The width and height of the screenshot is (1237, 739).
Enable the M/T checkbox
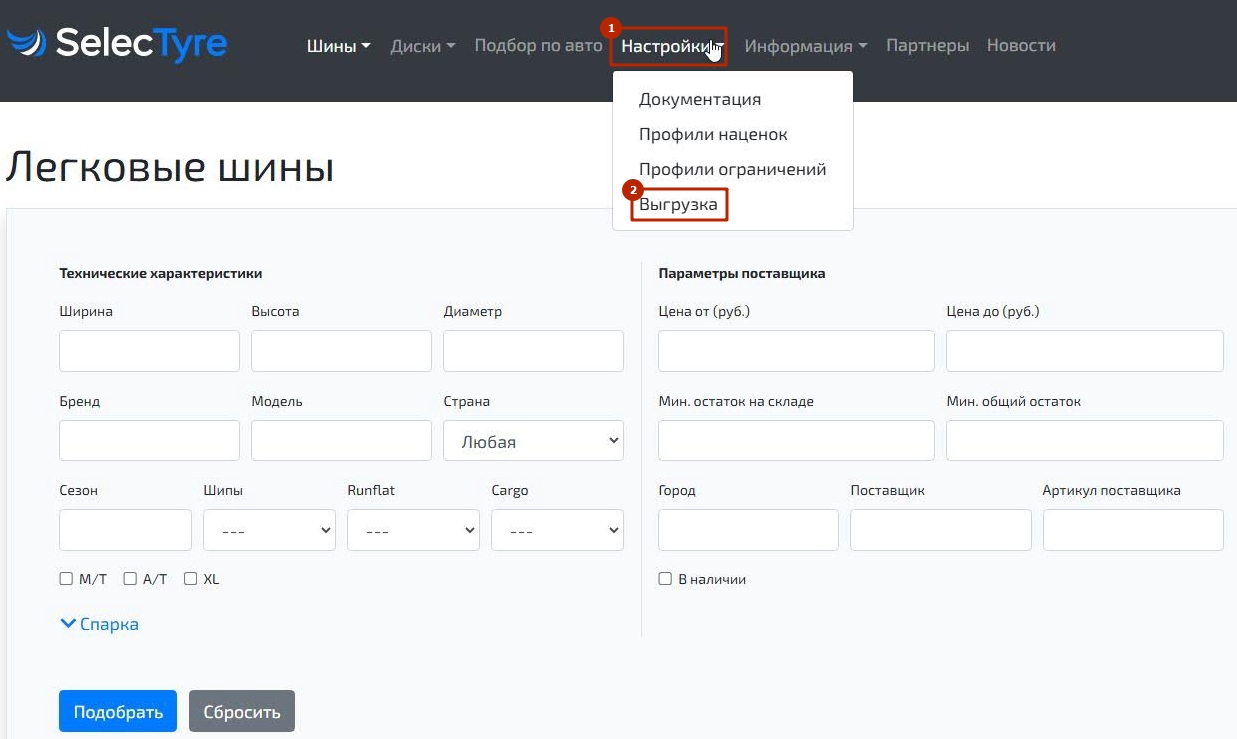[66, 579]
